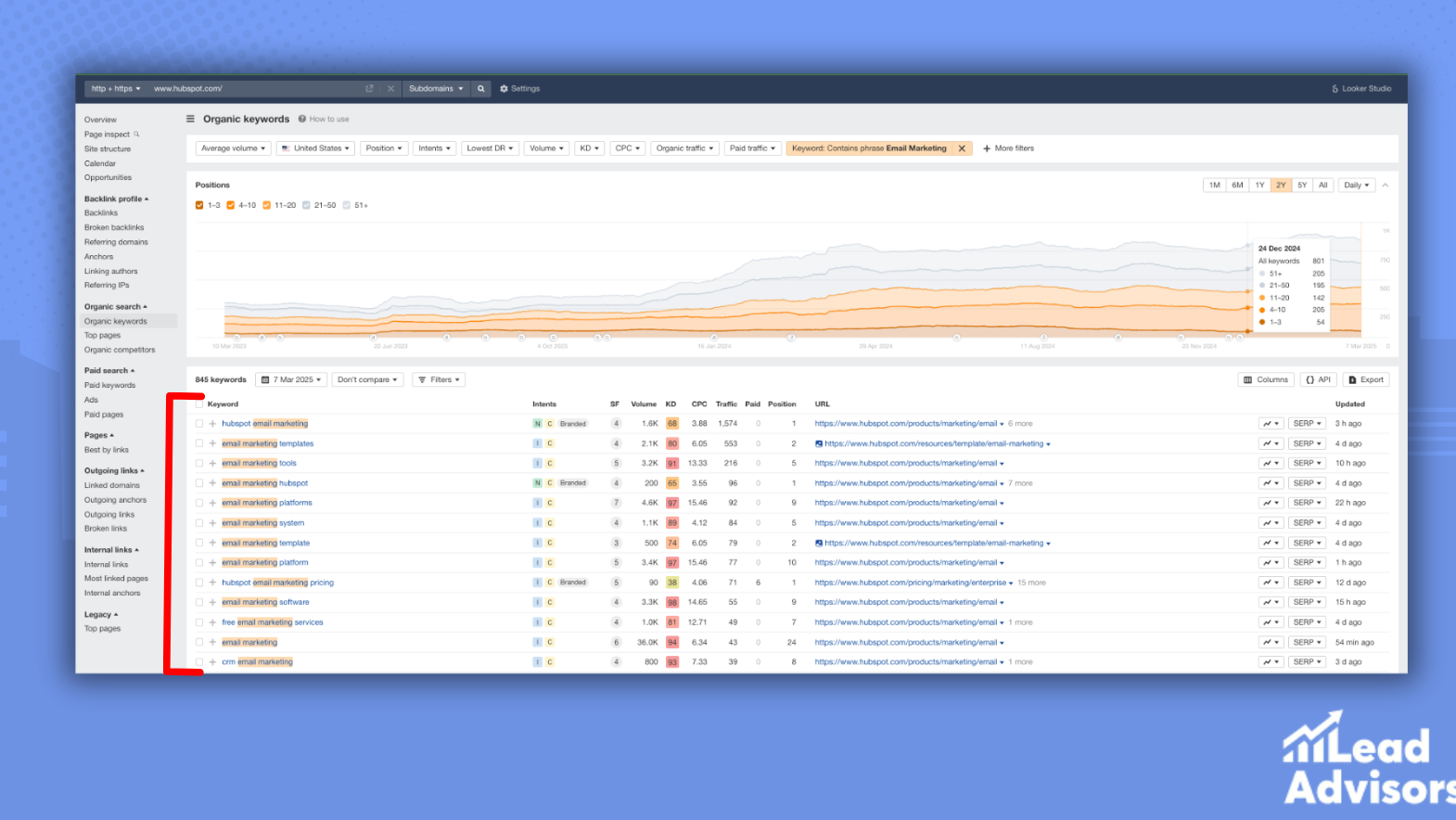Click the email marketing tools keyword link
Image resolution: width=1456 pixels, height=820 pixels.
(259, 463)
